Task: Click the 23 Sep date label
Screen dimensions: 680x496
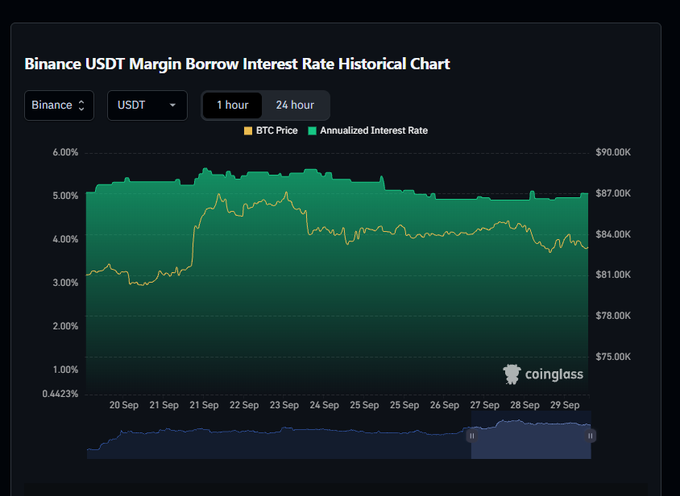Action: coord(284,405)
